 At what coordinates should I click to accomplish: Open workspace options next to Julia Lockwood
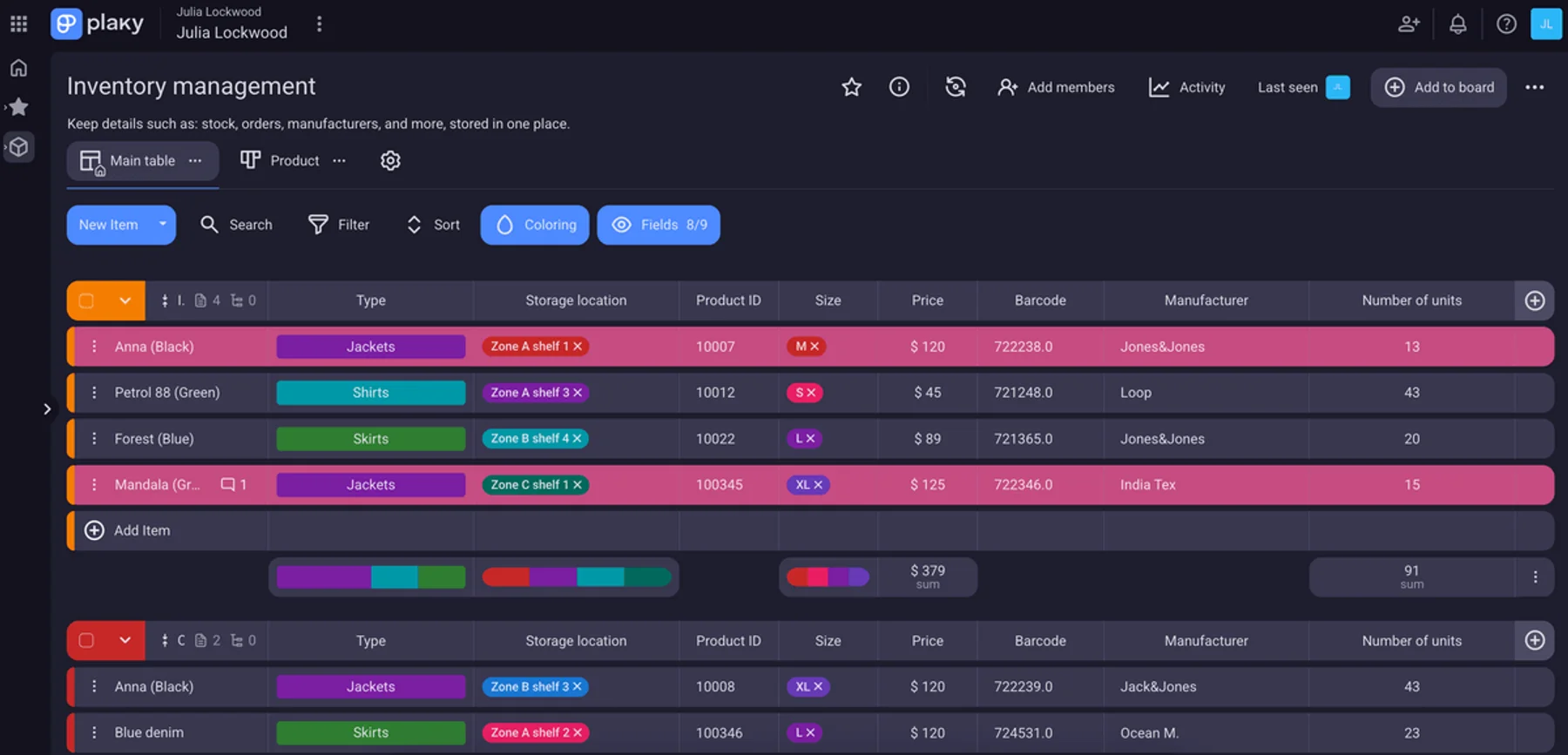320,24
